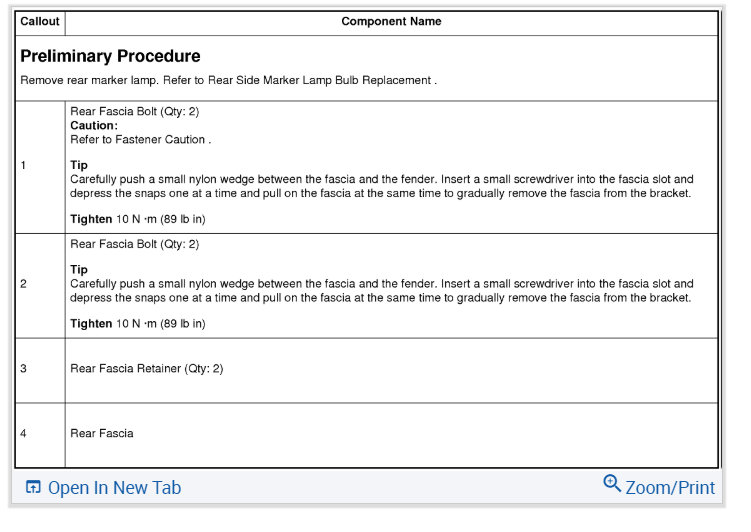Image resolution: width=751 pixels, height=532 pixels.
Task: Click callout number 3 cell
Action: [x=24, y=369]
